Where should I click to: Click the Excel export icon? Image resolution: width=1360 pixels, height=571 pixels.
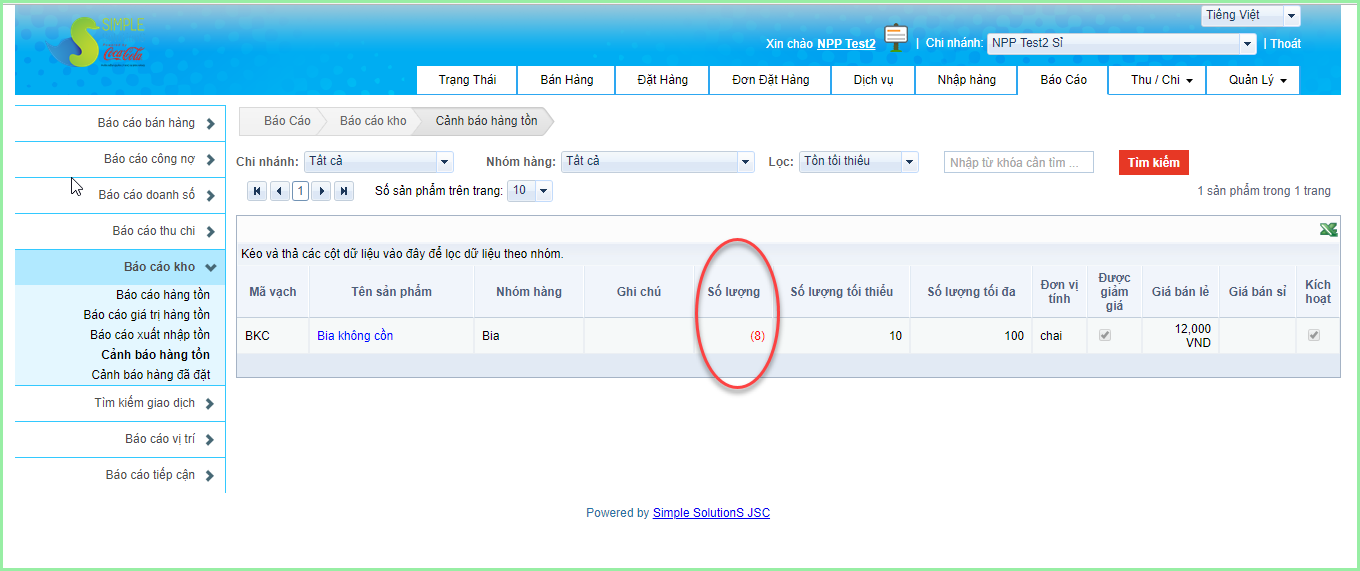coord(1328,230)
